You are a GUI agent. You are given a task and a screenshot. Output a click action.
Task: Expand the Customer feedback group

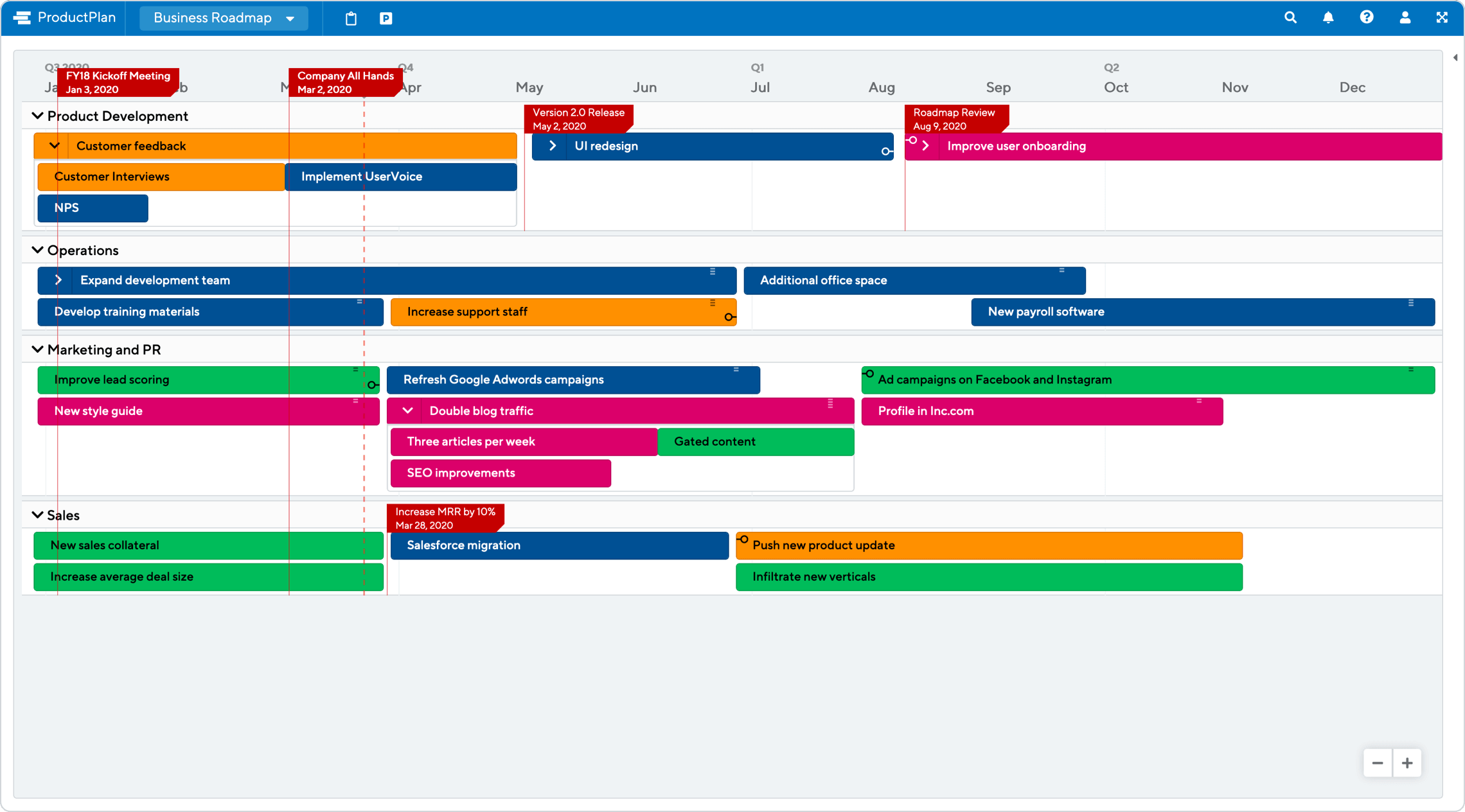[x=55, y=146]
